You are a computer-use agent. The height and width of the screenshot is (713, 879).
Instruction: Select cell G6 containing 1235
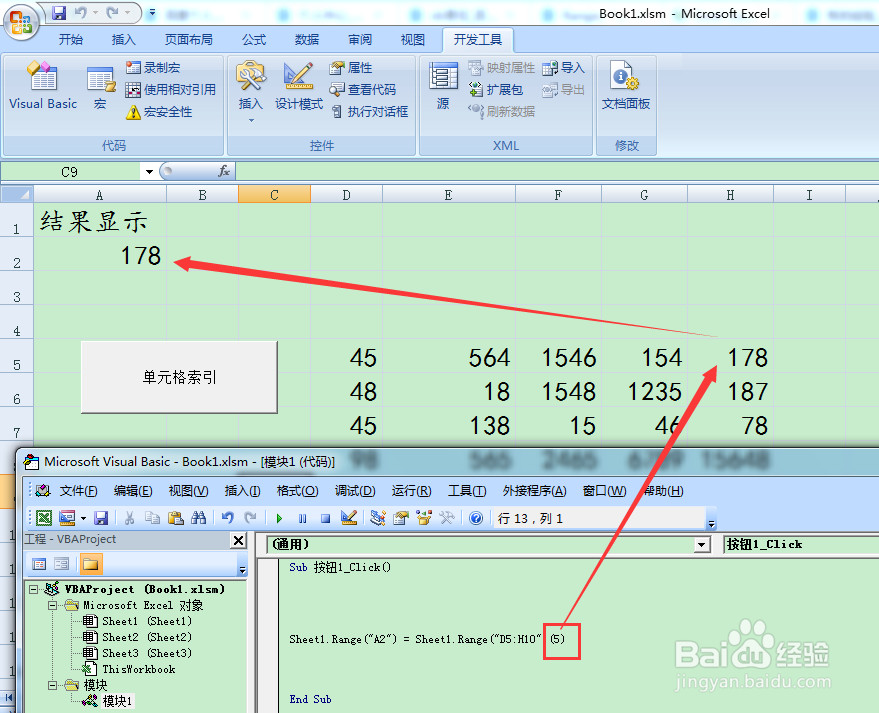point(644,391)
